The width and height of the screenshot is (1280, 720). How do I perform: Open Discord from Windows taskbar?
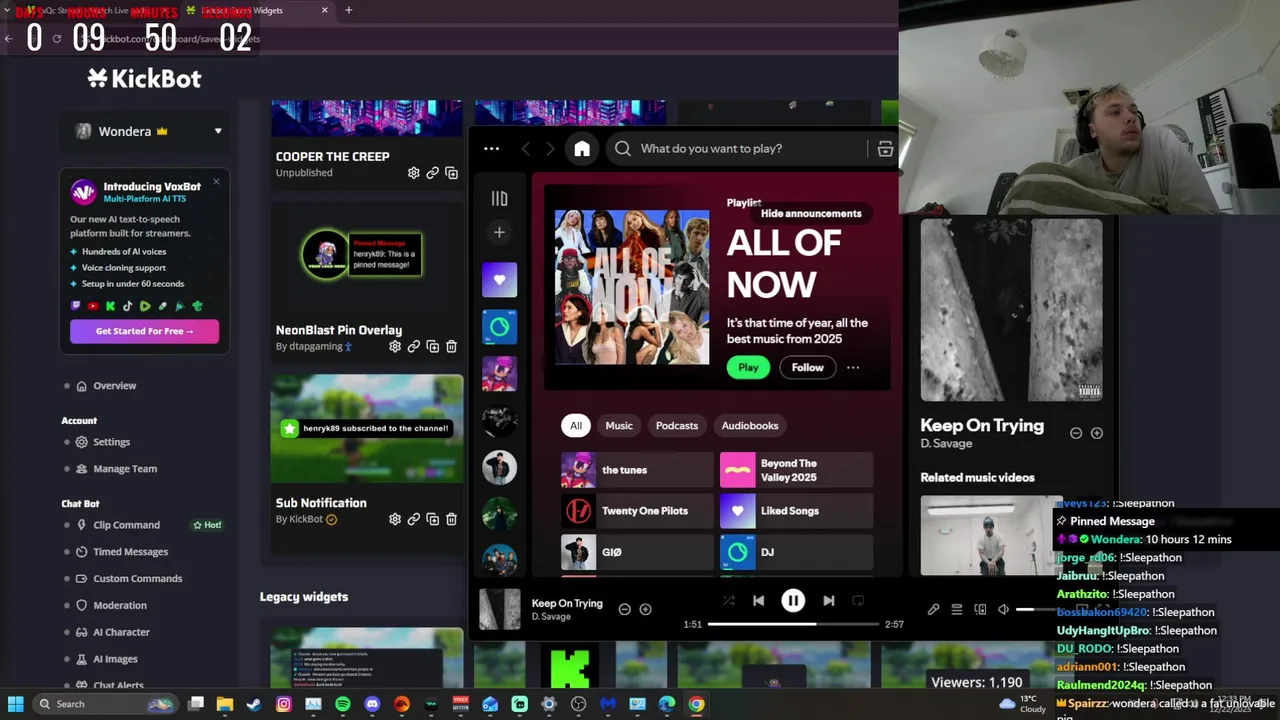pyautogui.click(x=372, y=704)
